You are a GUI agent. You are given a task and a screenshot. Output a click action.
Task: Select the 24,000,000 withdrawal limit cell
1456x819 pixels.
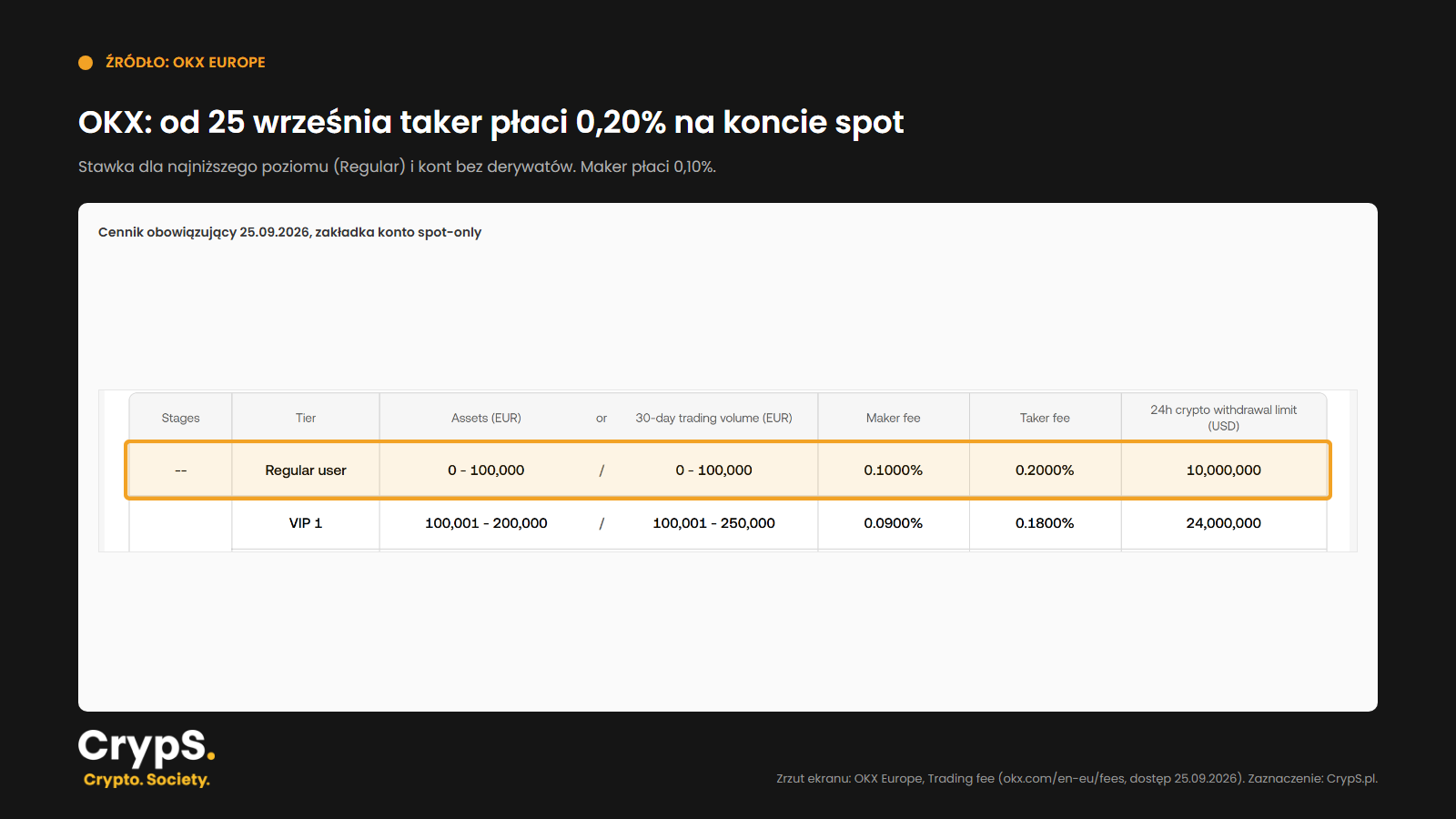coord(1223,523)
